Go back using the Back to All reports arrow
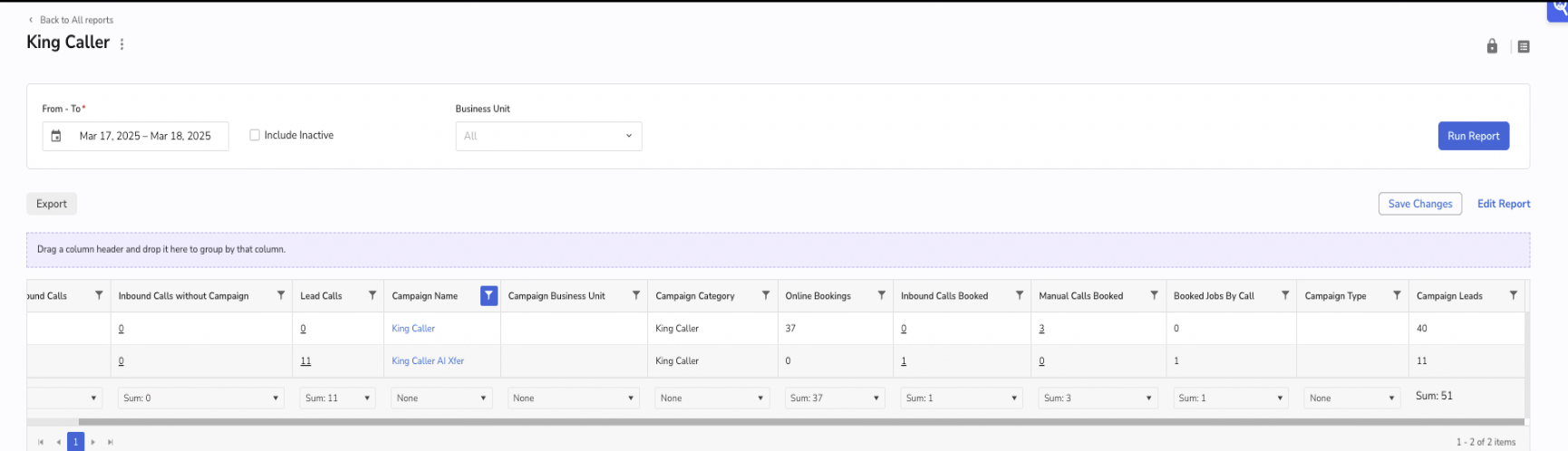 31,20
